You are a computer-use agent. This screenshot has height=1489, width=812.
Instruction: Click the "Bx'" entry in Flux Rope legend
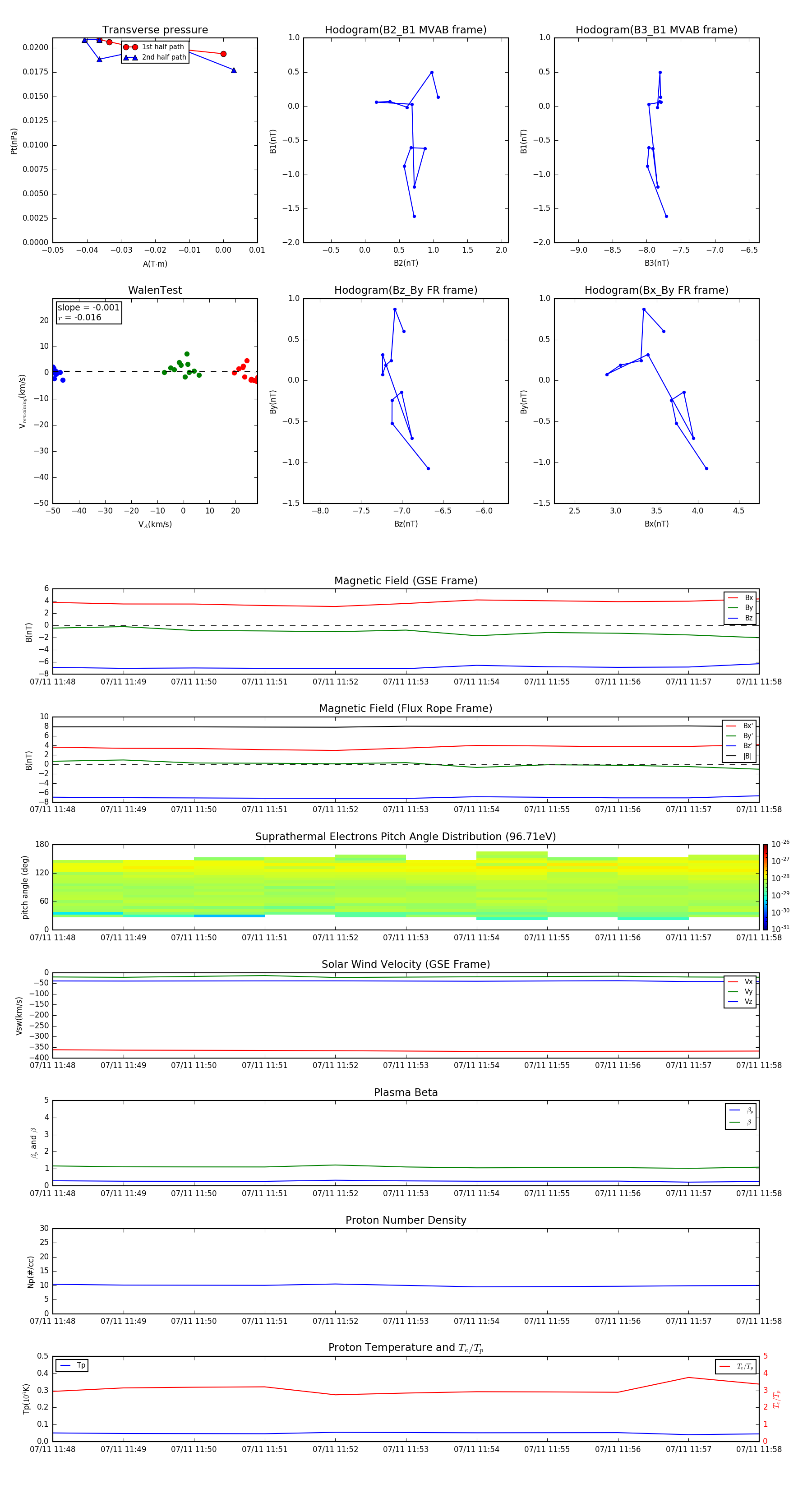(739, 726)
